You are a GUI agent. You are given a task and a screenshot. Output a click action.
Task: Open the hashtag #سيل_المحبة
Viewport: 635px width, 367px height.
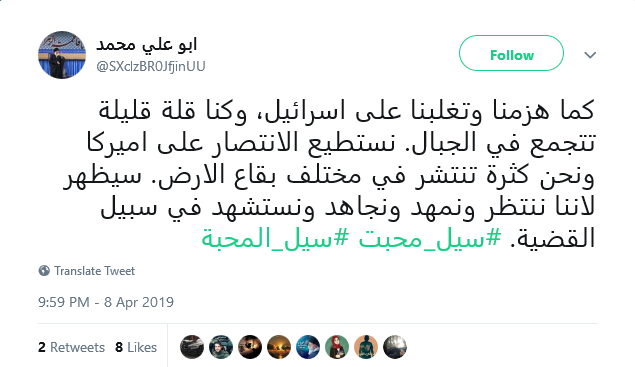pos(275,238)
